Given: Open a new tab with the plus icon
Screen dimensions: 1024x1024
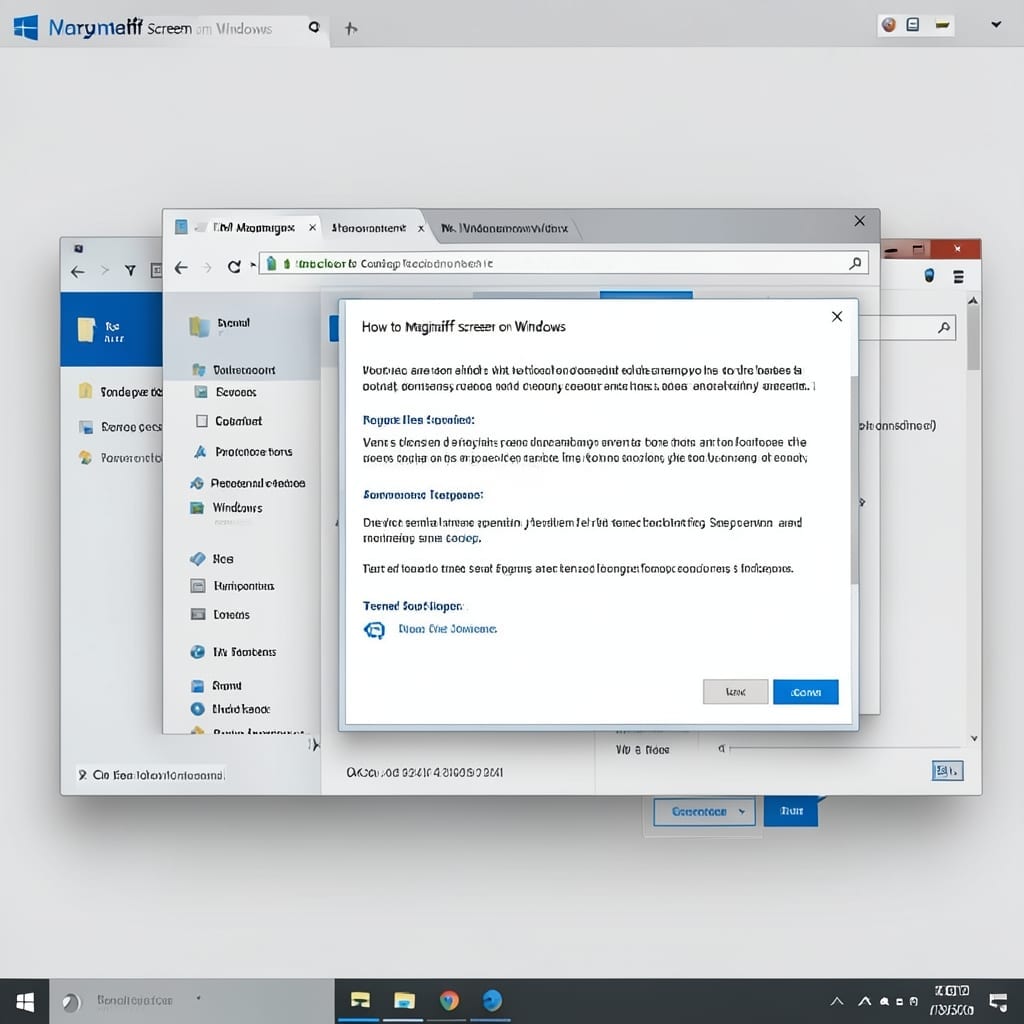Looking at the screenshot, I should 351,28.
